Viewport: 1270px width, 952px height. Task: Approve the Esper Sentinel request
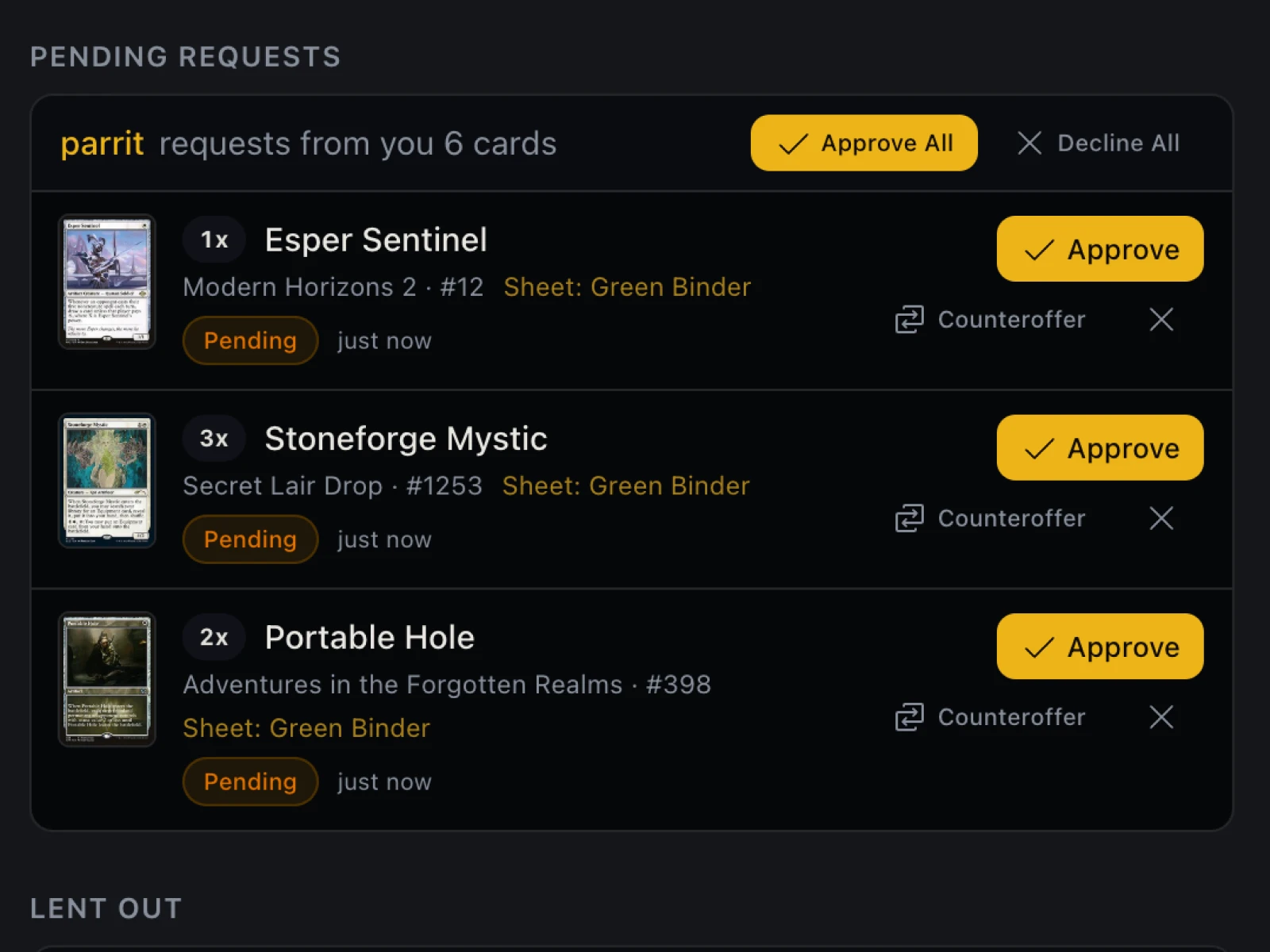pos(1099,249)
